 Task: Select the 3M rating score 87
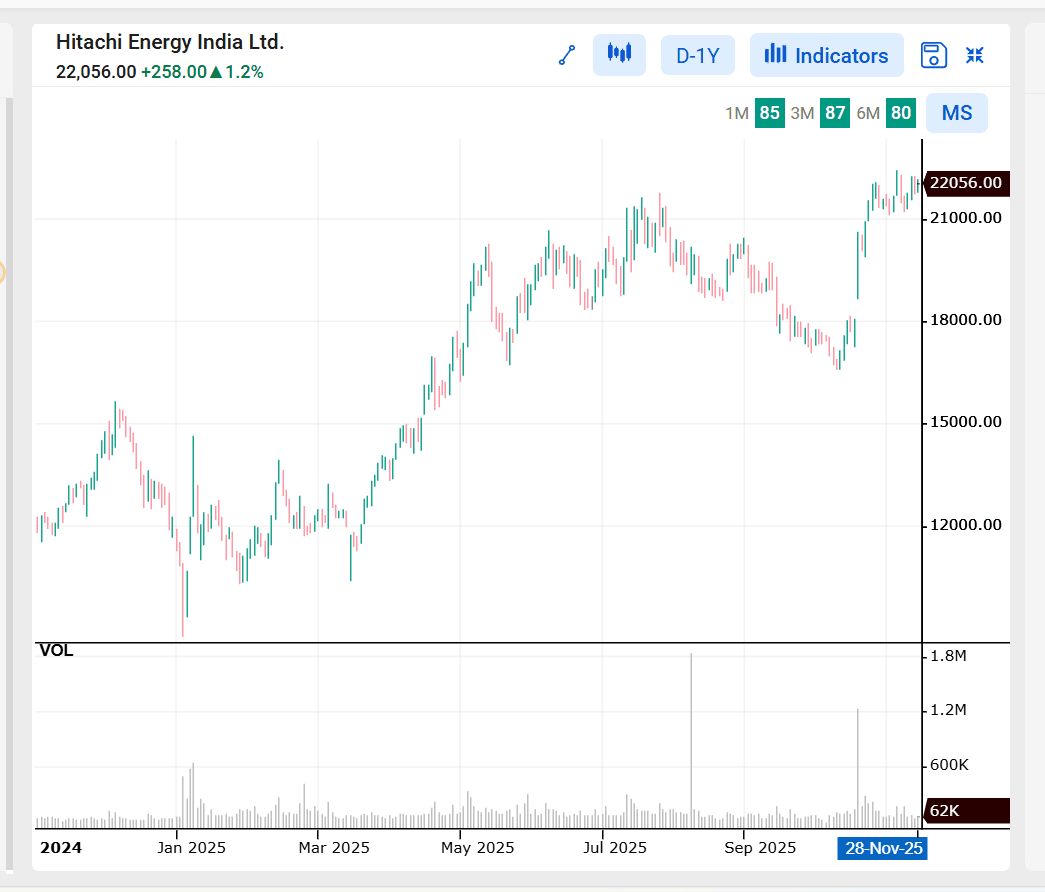[834, 113]
